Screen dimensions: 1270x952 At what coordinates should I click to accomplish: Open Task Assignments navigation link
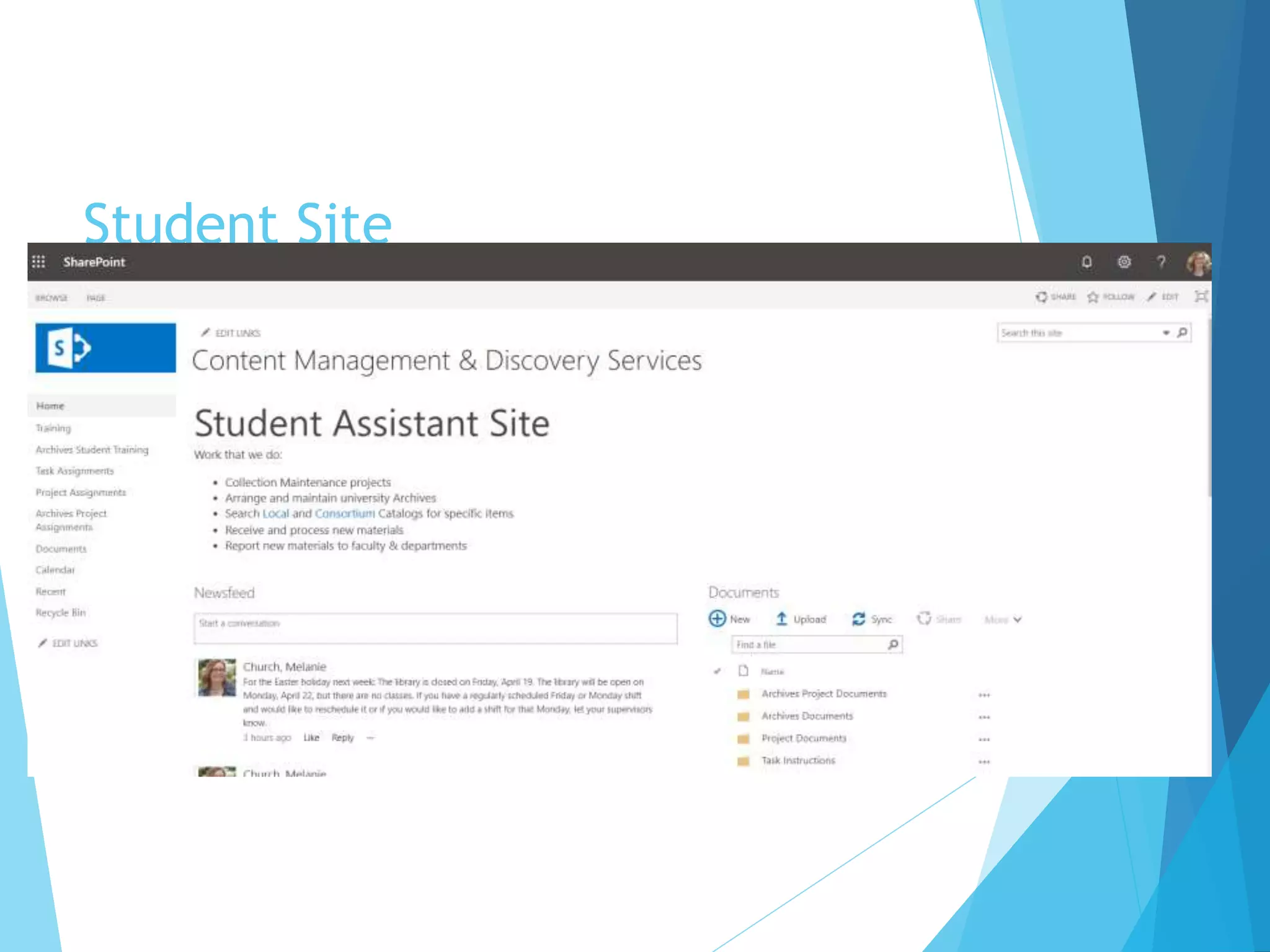(74, 471)
